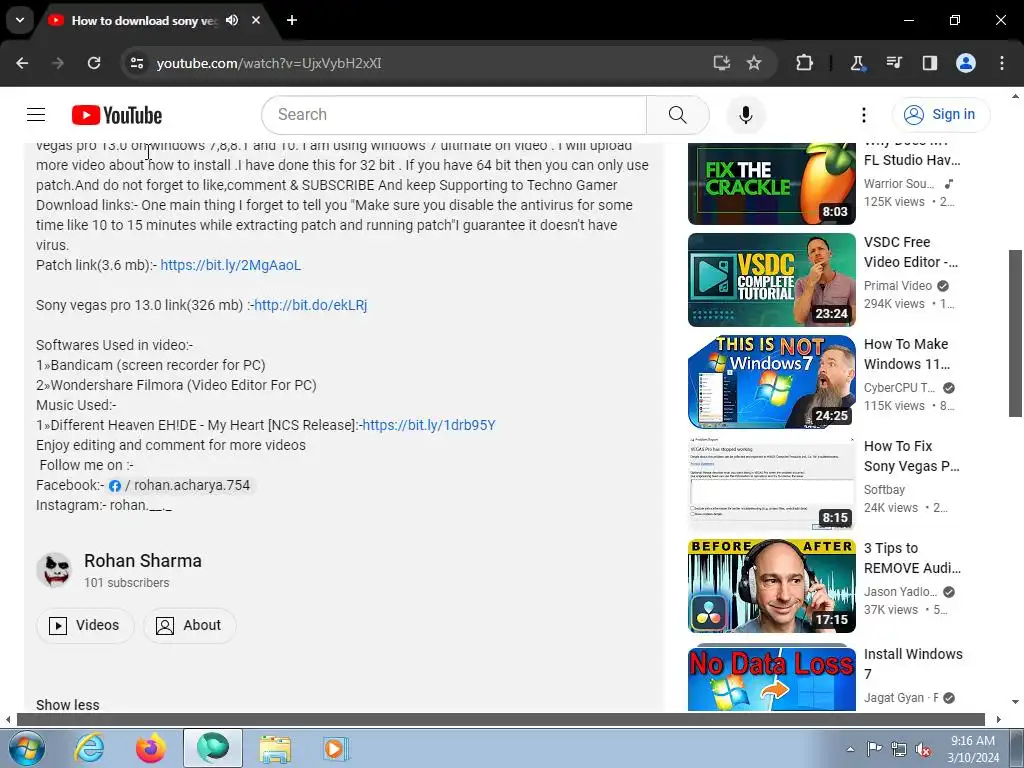Viewport: 1024px width, 768px height.
Task: Open How To Fix Sony Vegas title
Action: [x=912, y=456]
